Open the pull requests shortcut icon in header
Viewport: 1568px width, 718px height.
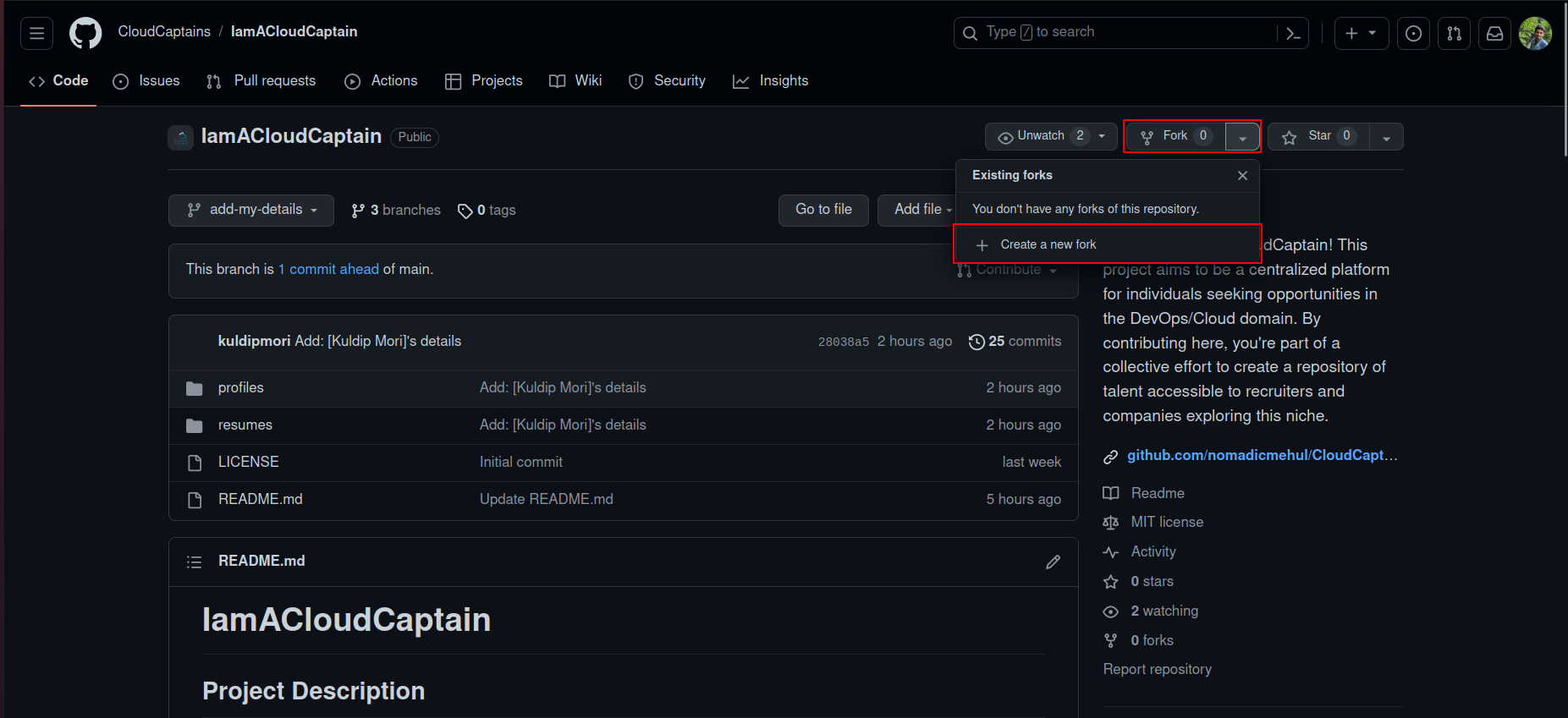coord(1454,33)
